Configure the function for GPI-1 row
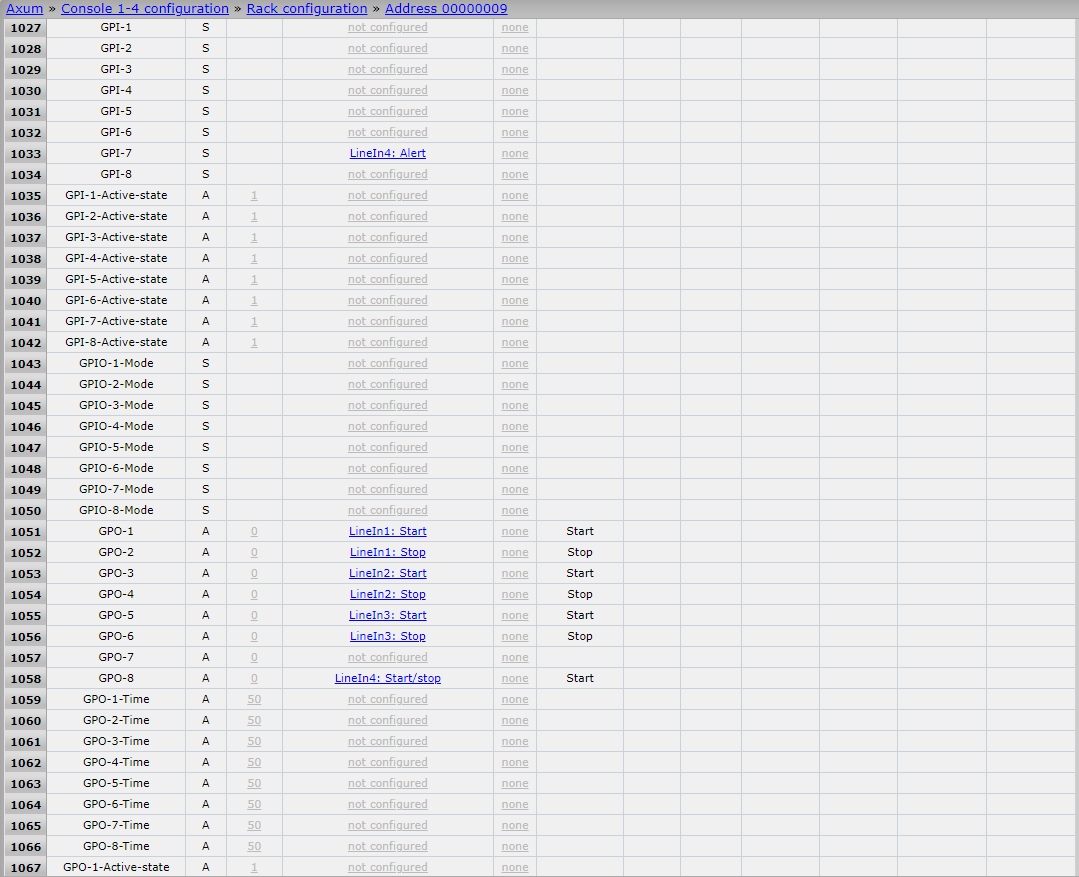1079x877 pixels. coord(387,28)
